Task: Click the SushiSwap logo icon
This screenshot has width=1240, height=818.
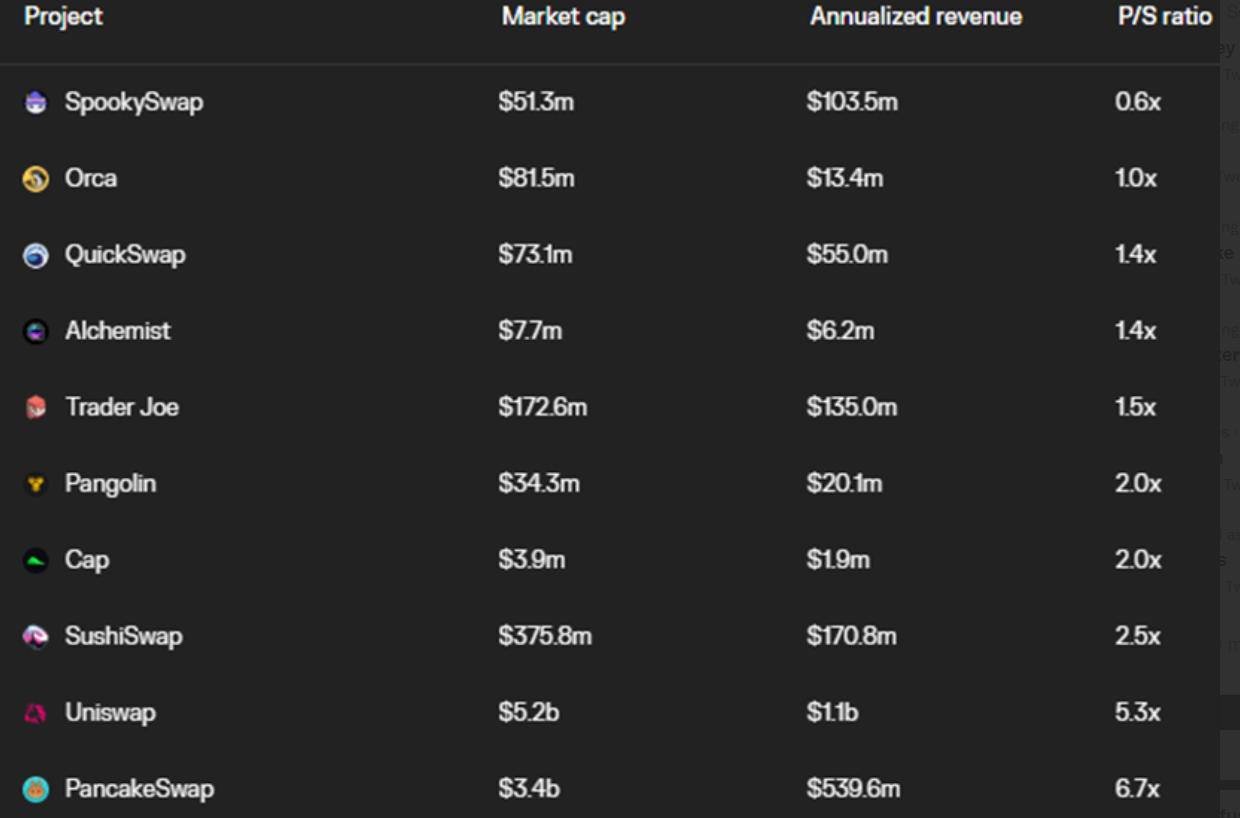Action: pyautogui.click(x=36, y=636)
